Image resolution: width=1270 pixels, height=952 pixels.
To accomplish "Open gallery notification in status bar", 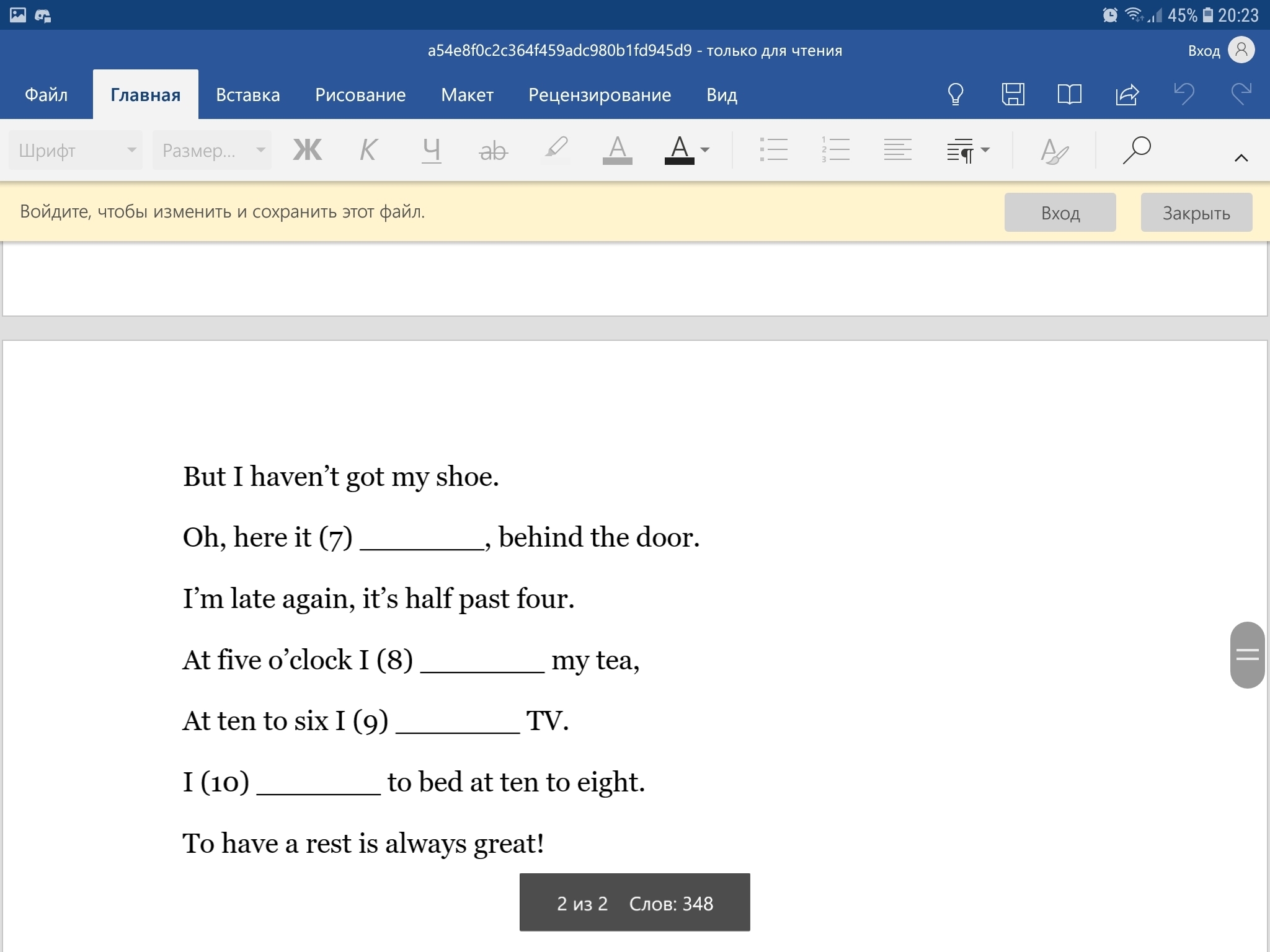I will pos(18,15).
